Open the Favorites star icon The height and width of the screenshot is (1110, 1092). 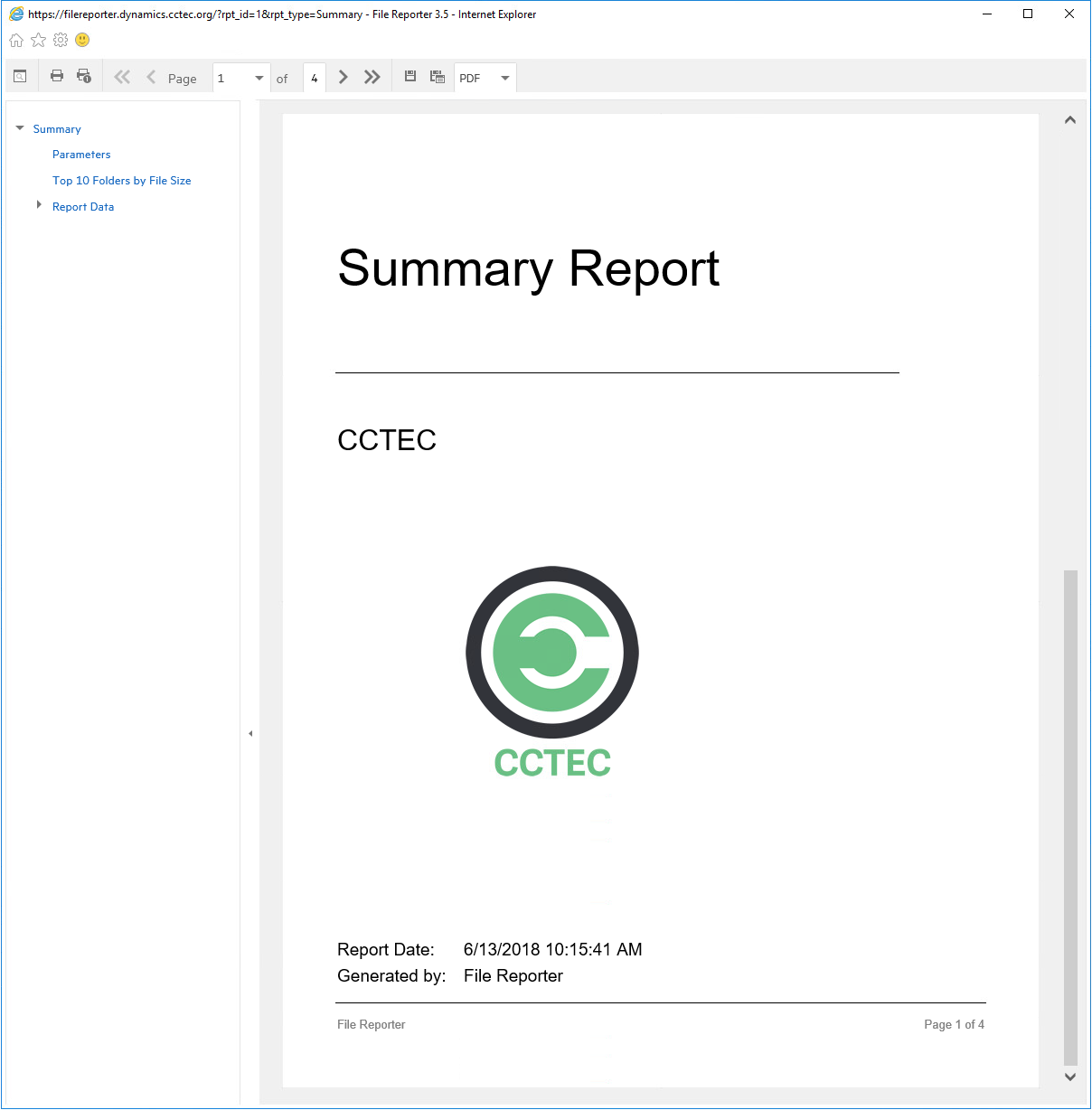click(38, 40)
